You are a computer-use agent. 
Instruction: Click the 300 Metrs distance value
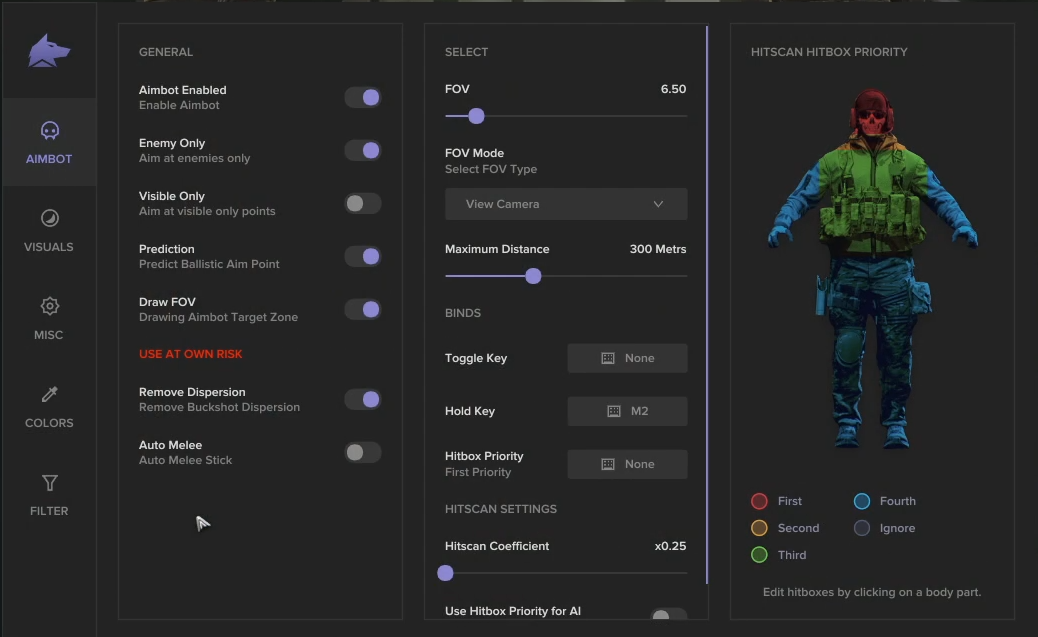[x=657, y=249]
